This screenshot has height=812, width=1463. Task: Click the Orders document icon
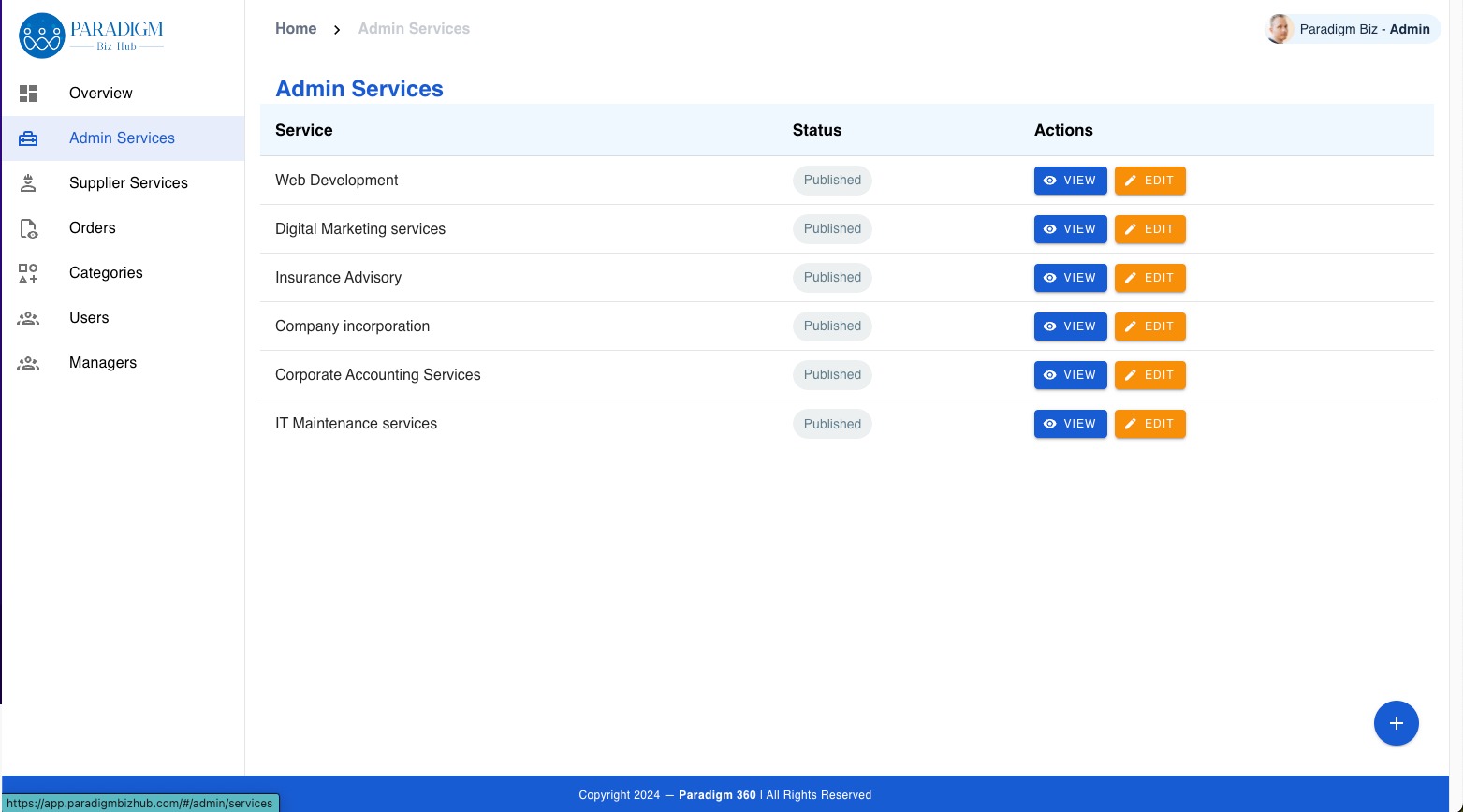28,228
